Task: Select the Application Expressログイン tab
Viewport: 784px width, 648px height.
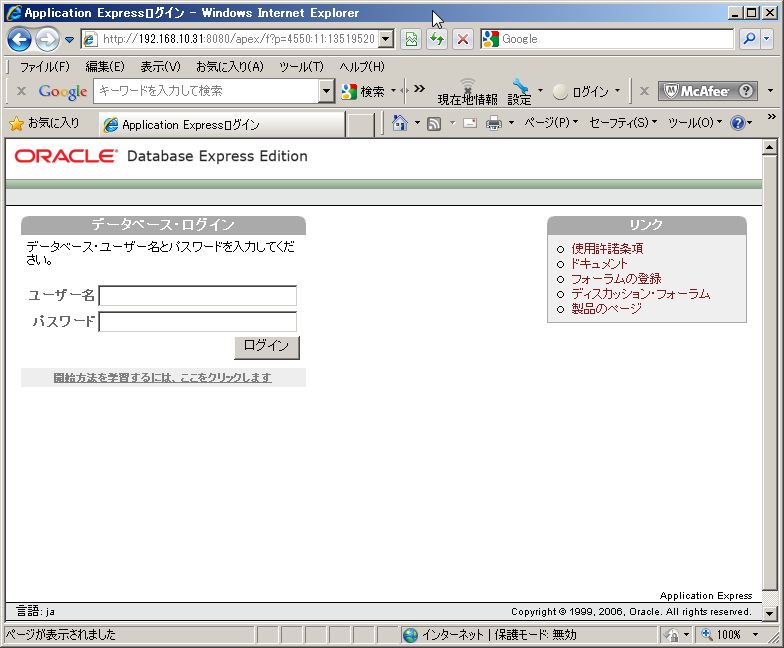Action: point(222,124)
